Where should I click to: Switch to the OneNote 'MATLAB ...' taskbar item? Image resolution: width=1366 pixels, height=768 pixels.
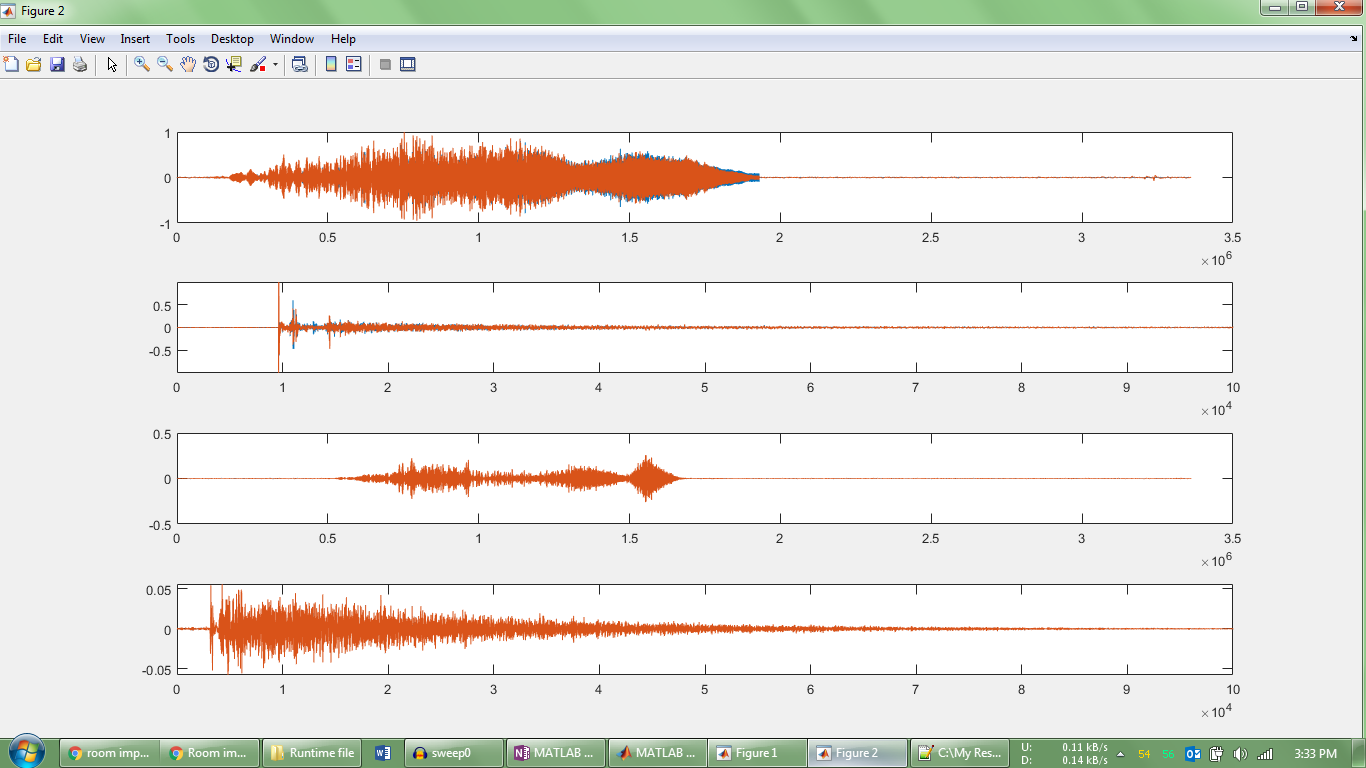(x=556, y=753)
